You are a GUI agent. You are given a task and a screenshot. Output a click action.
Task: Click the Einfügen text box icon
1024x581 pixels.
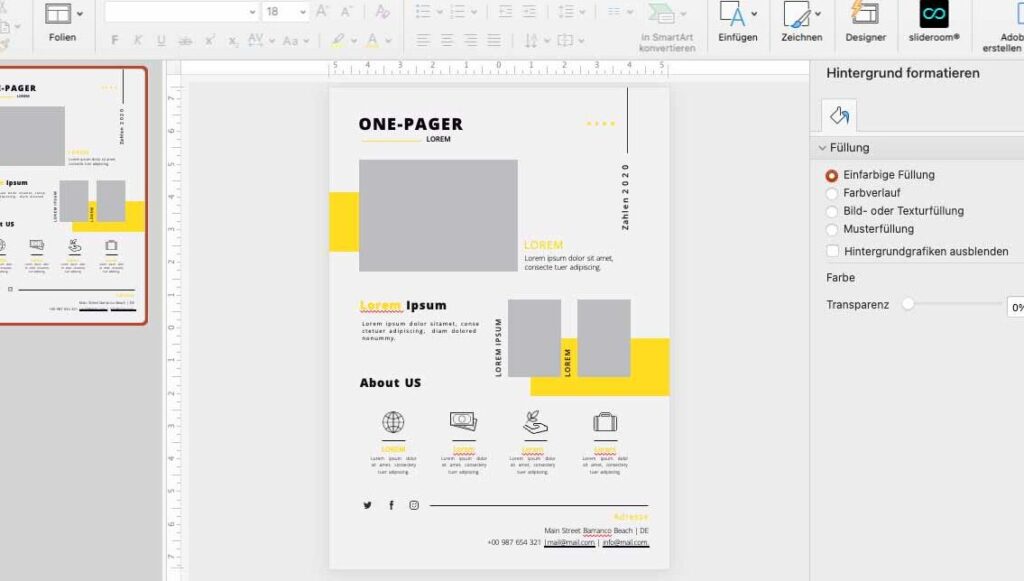click(733, 15)
